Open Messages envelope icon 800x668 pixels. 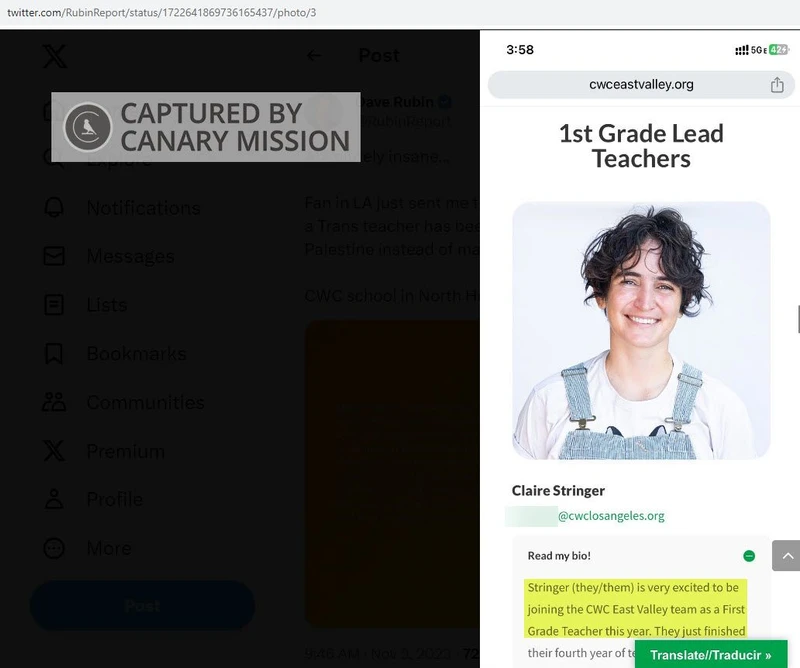(54, 257)
